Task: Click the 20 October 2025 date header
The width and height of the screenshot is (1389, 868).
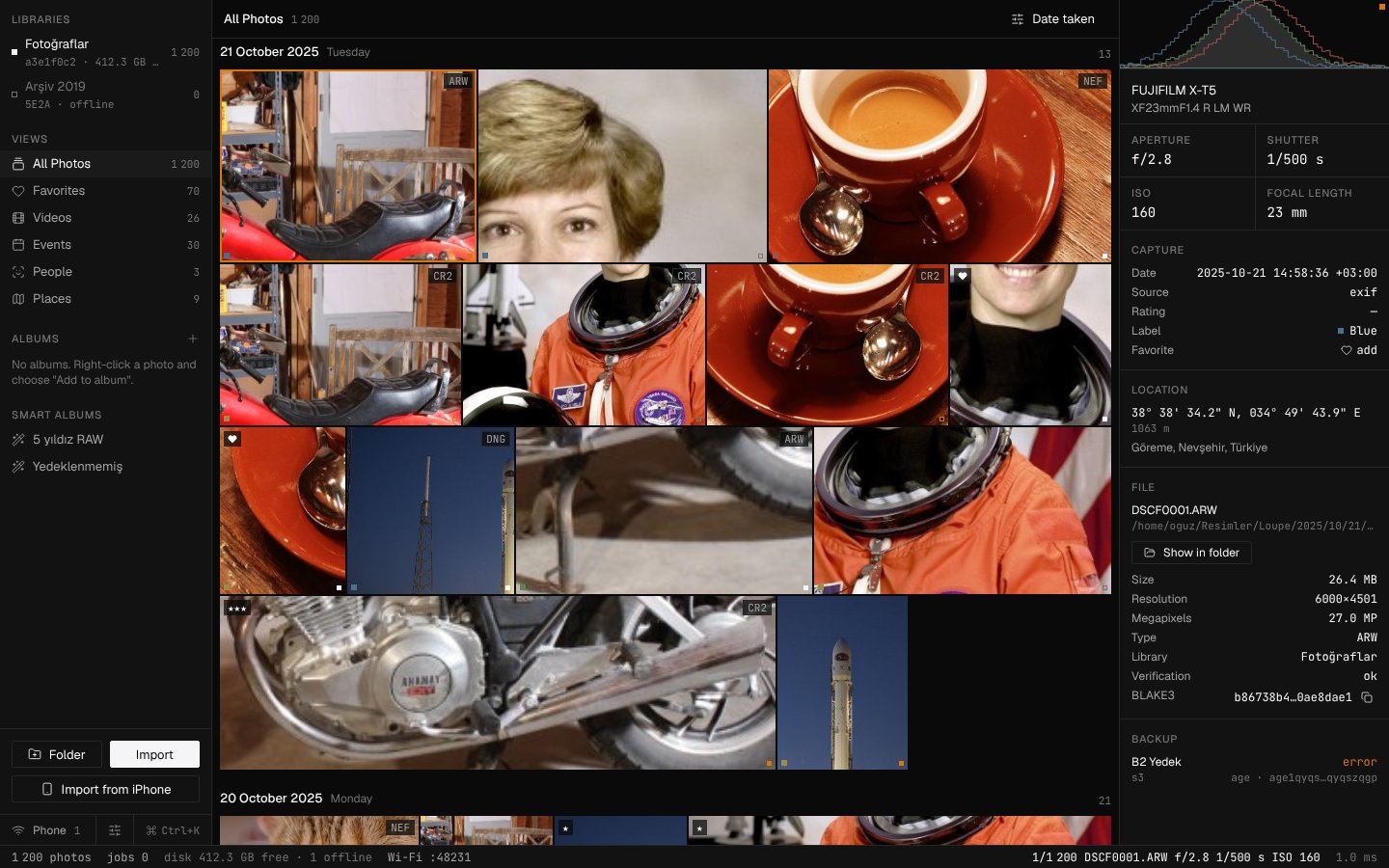Action: point(271,799)
